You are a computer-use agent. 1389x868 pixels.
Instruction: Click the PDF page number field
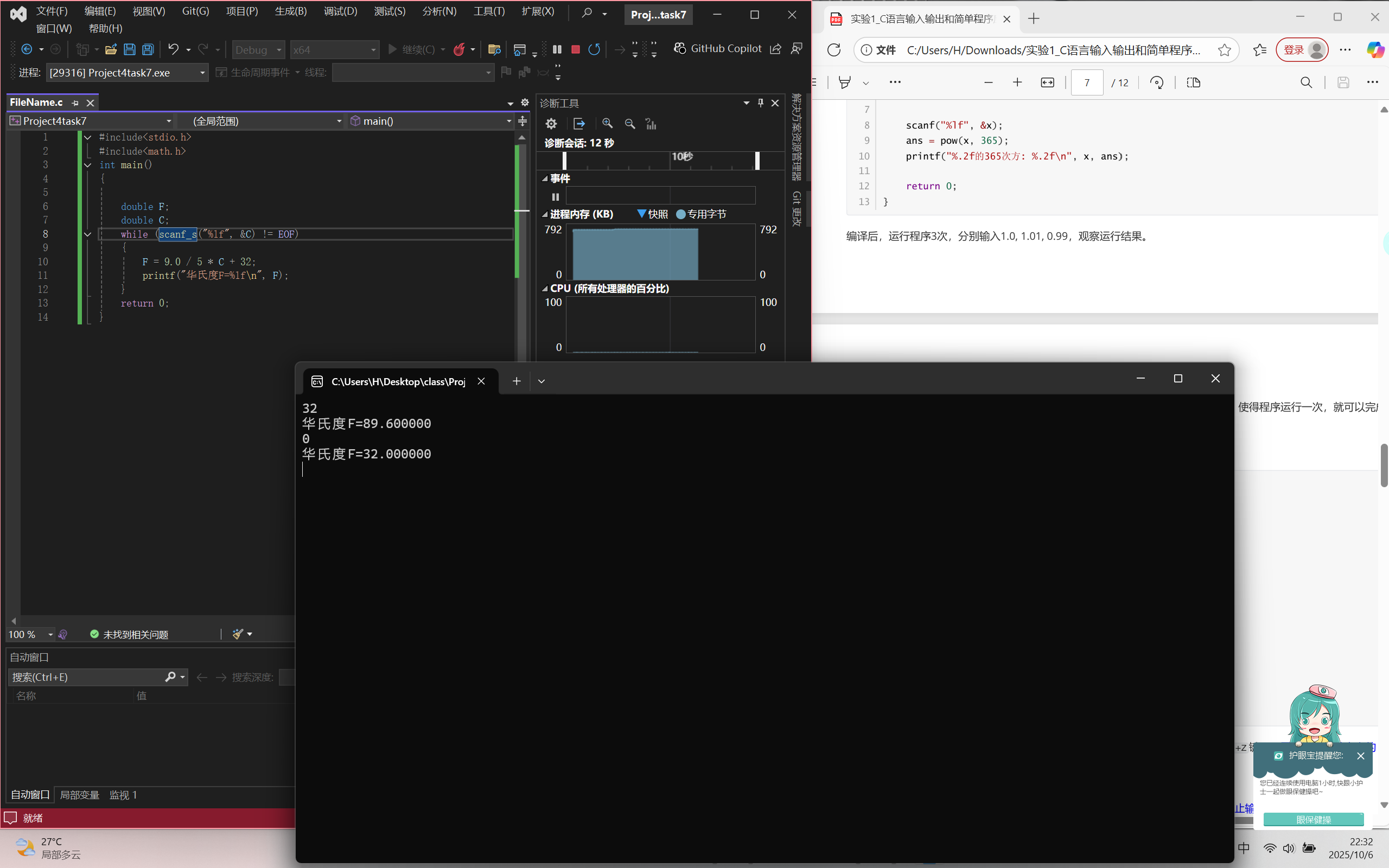pos(1087,82)
